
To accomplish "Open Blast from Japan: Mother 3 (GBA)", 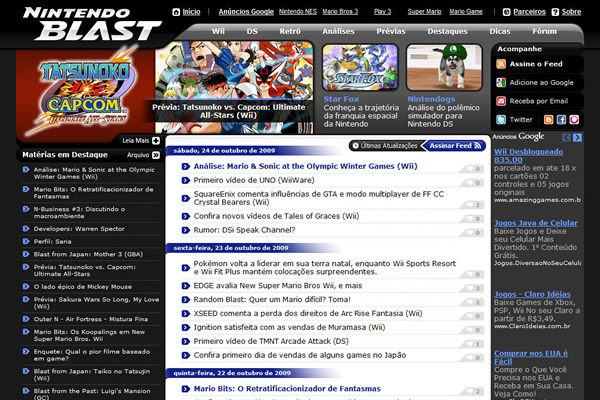I will pos(88,254).
